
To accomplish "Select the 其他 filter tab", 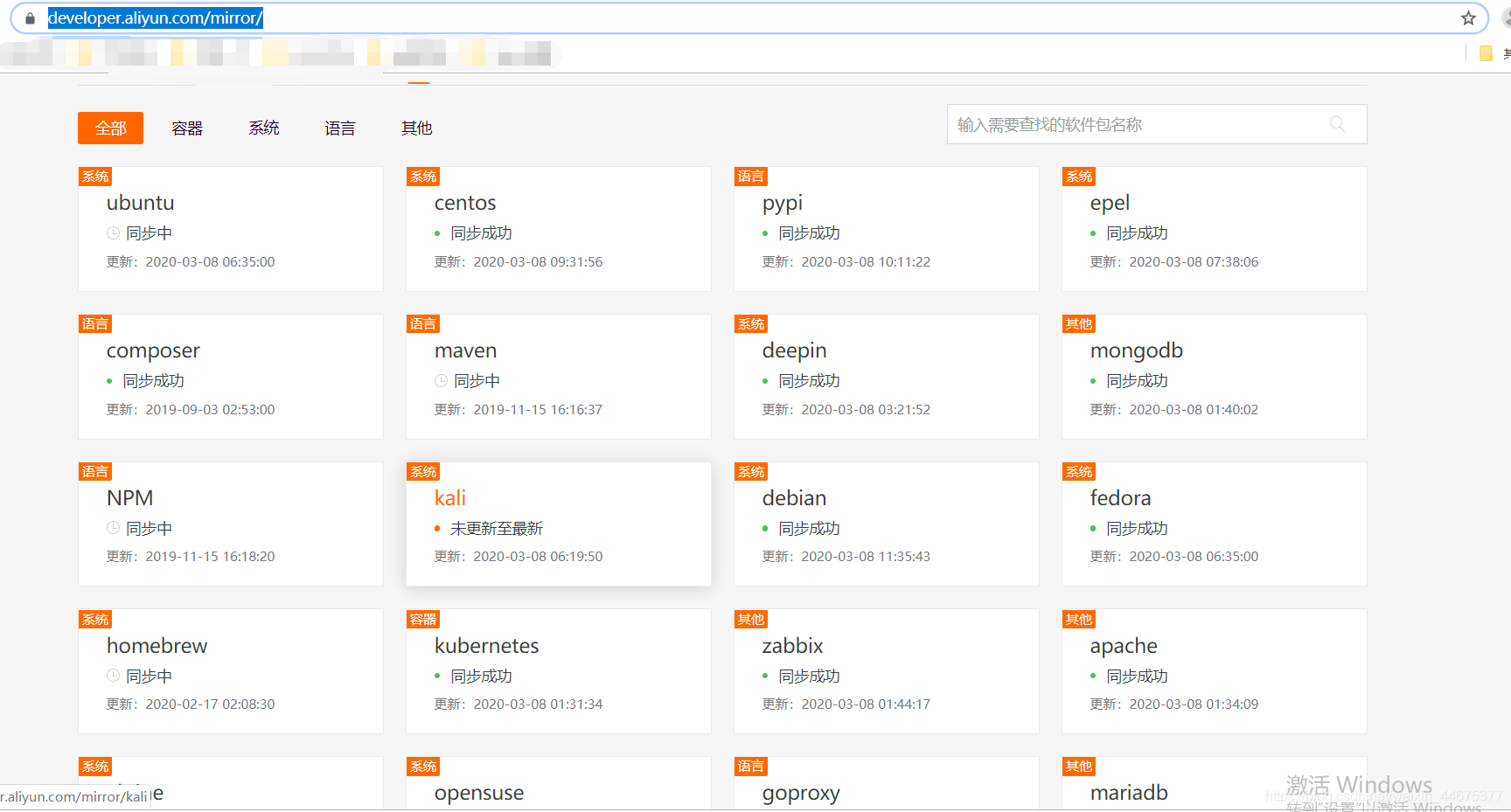I will 416,128.
